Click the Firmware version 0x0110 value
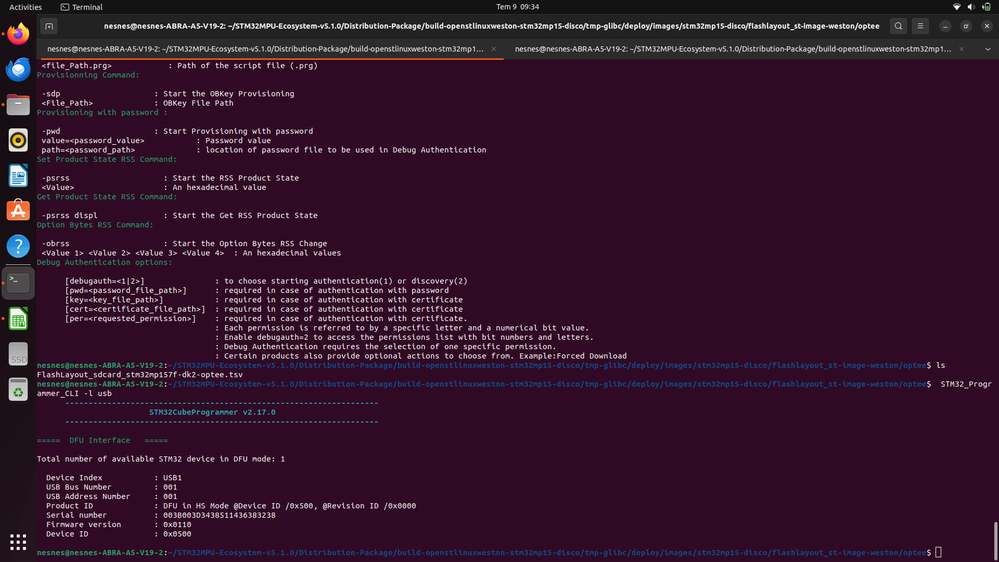This screenshot has width=999, height=562. click(177, 524)
